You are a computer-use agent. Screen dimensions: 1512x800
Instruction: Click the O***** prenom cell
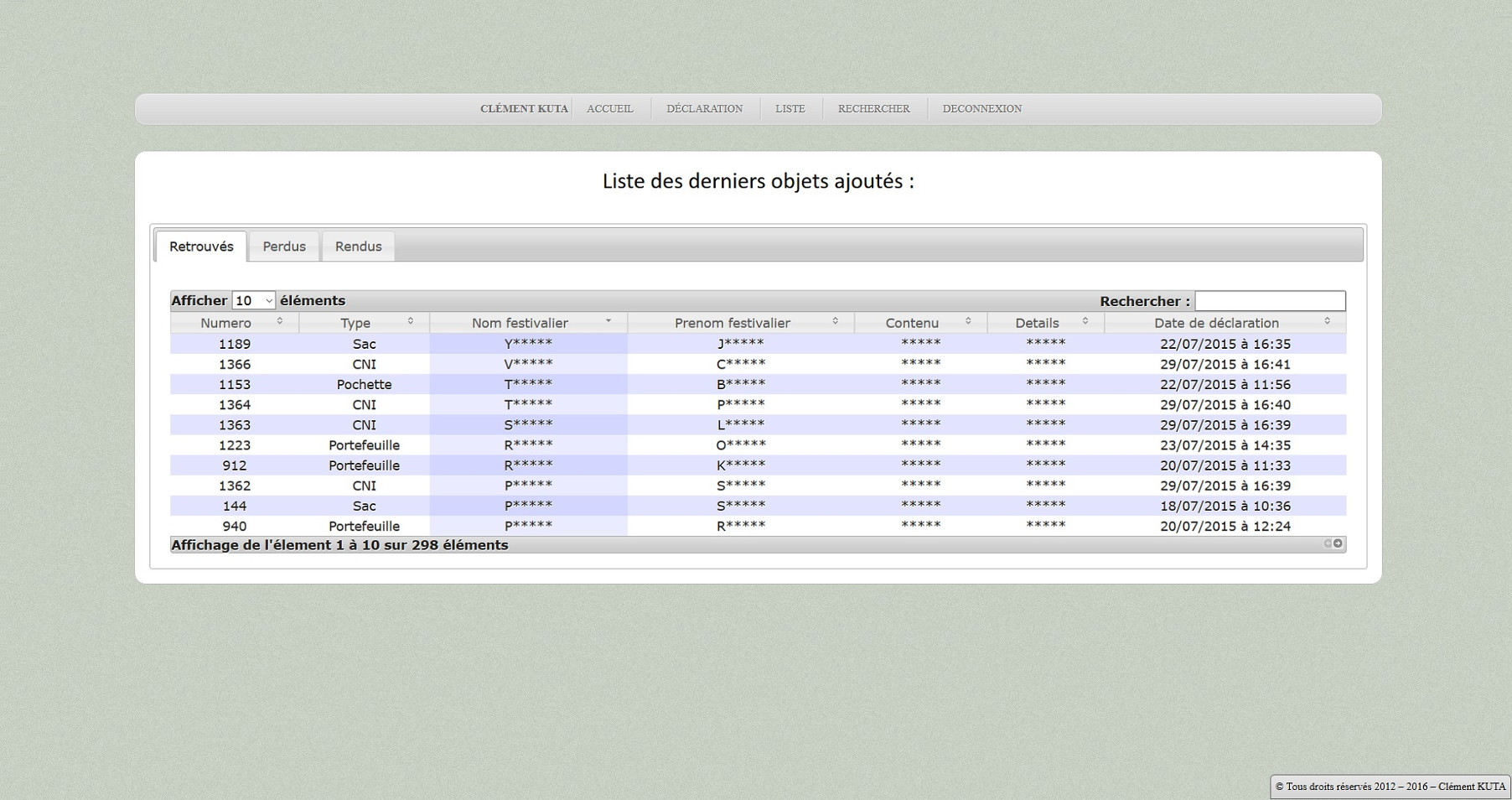[x=741, y=445]
